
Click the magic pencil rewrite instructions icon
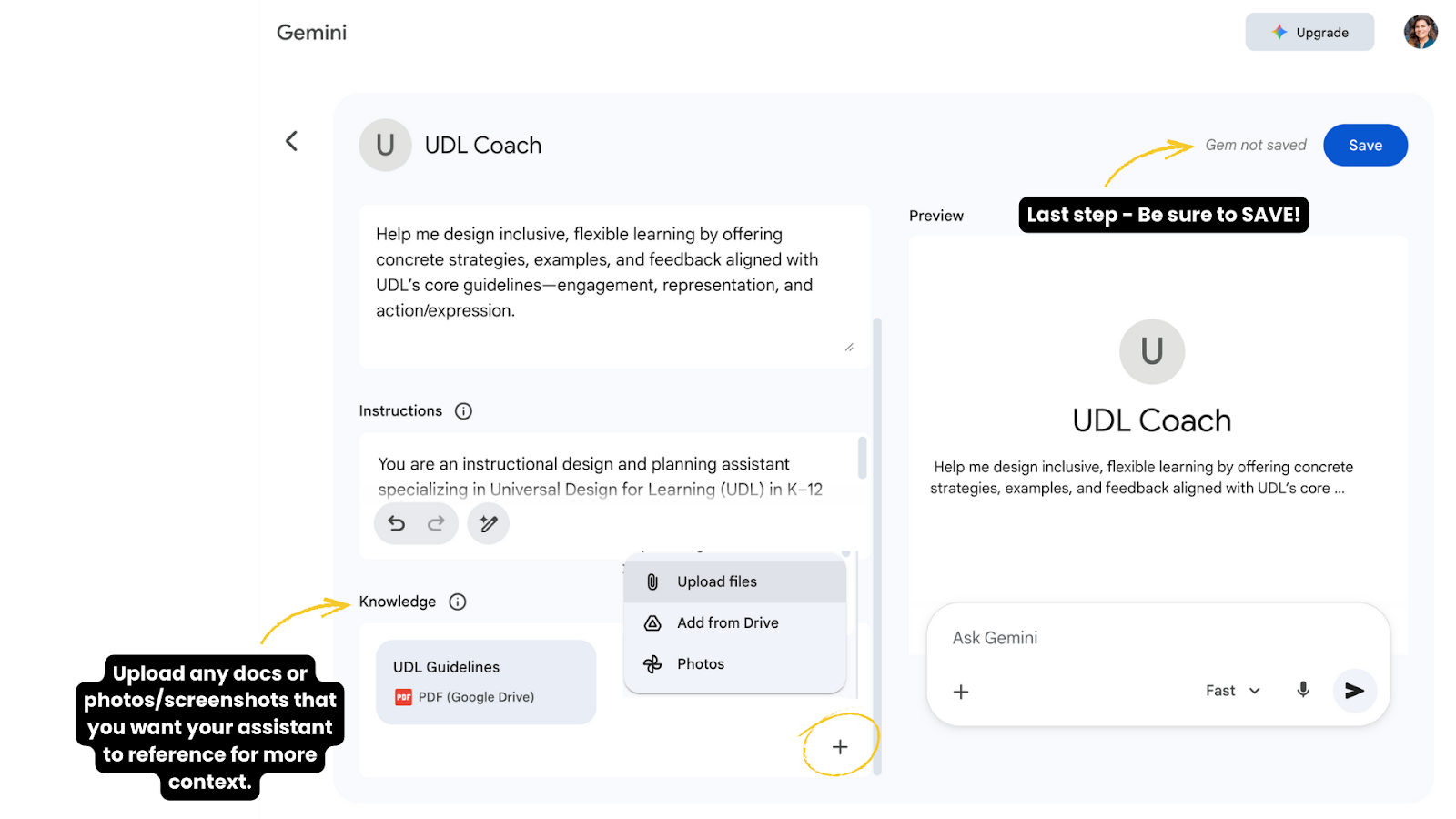coord(489,523)
